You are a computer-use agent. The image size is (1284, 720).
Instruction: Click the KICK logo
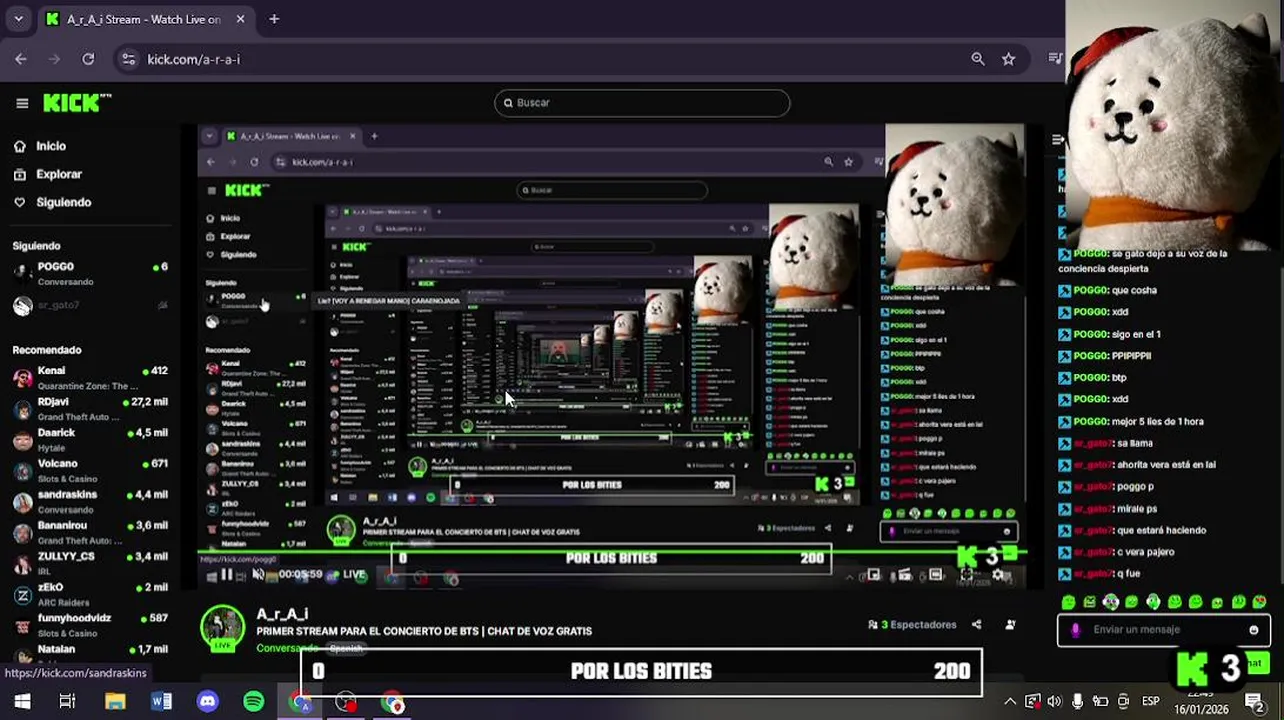click(x=77, y=103)
